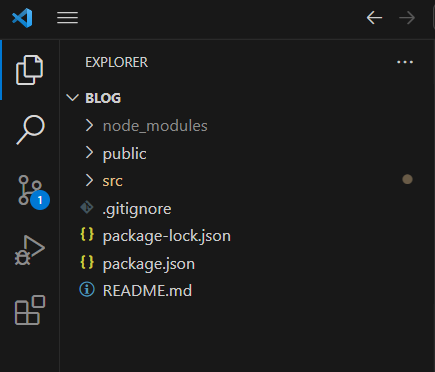The image size is (435, 372).
Task: Open the Run and Debug view
Action: (29, 250)
